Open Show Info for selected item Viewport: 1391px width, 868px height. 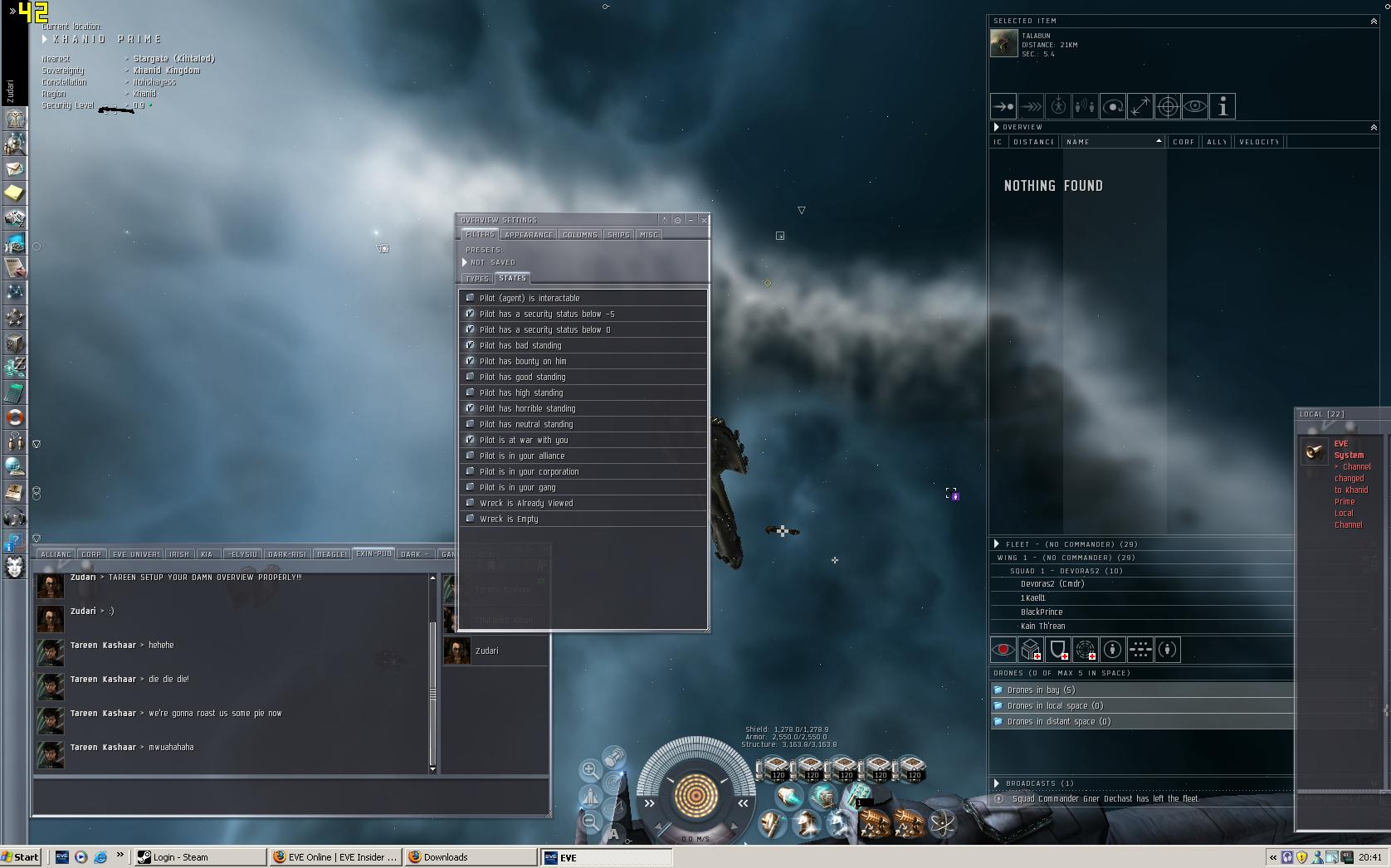1223,106
